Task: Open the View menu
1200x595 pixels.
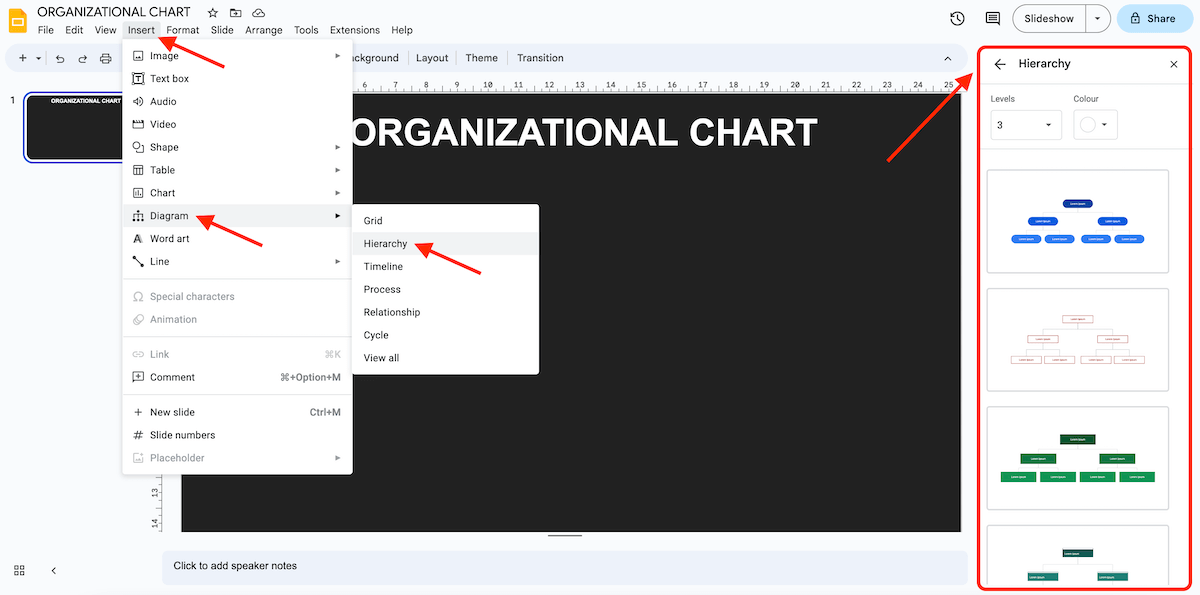Action: coord(106,30)
